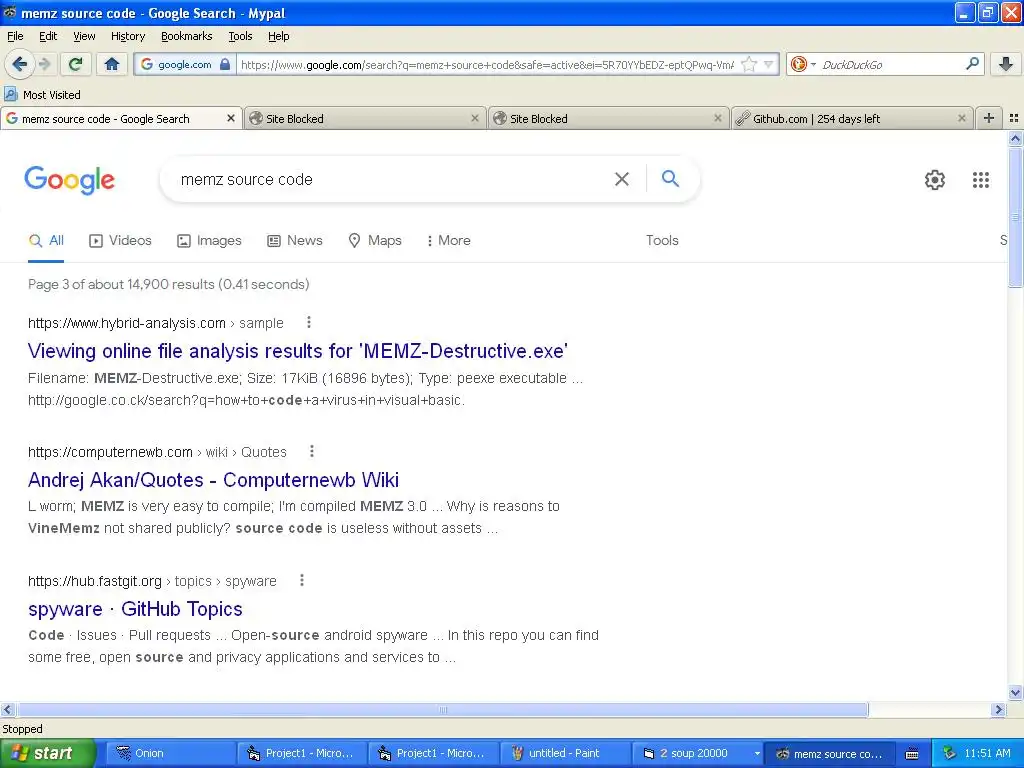Open the Tools menu
The width and height of the screenshot is (1024, 768).
tap(240, 36)
